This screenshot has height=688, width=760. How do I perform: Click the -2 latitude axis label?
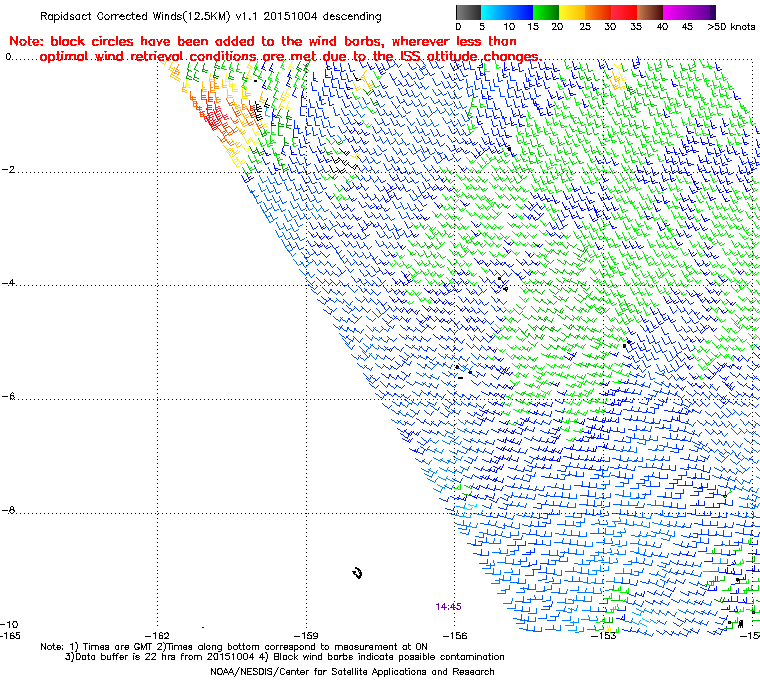8,170
